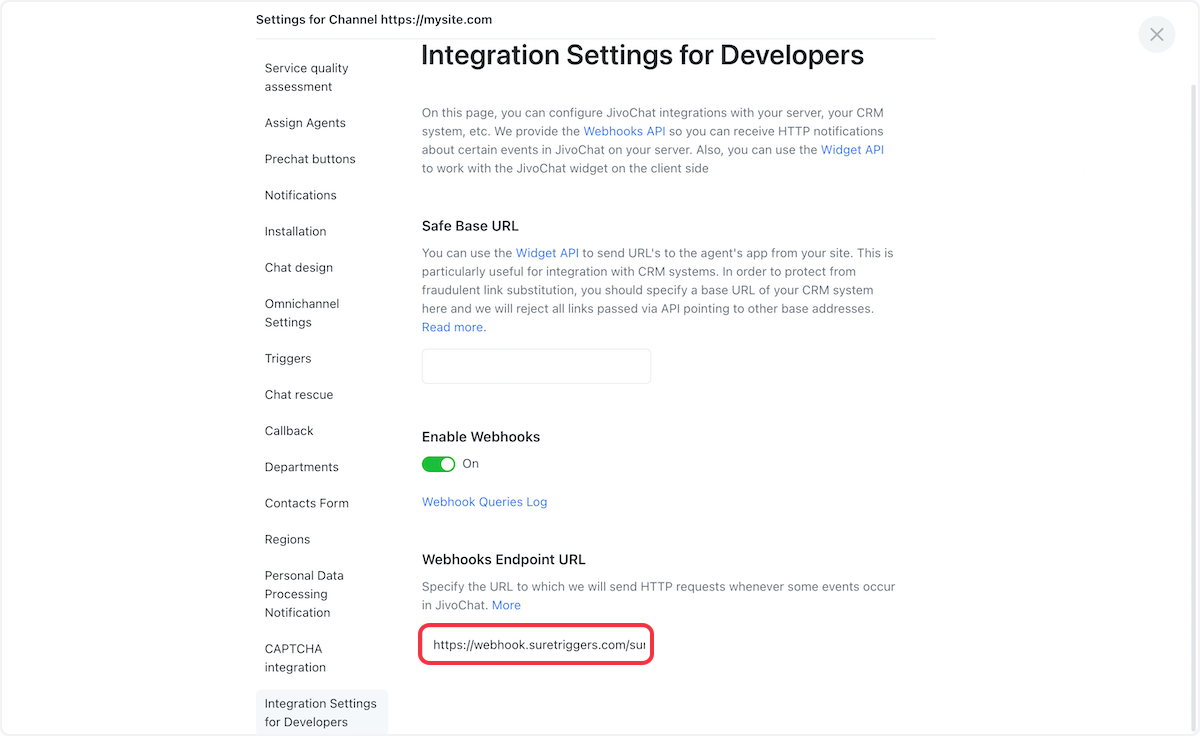This screenshot has width=1200, height=736.
Task: Select Departments in the sidebar
Action: [x=301, y=467]
